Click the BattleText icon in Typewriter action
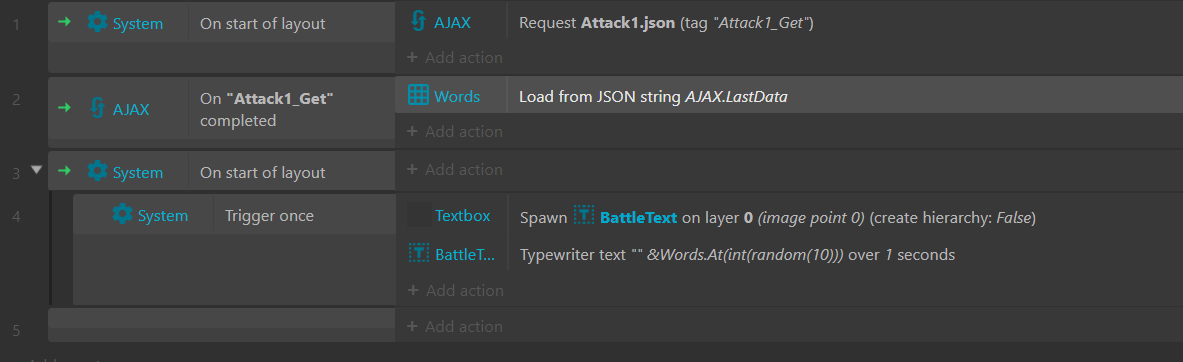 (x=419, y=253)
